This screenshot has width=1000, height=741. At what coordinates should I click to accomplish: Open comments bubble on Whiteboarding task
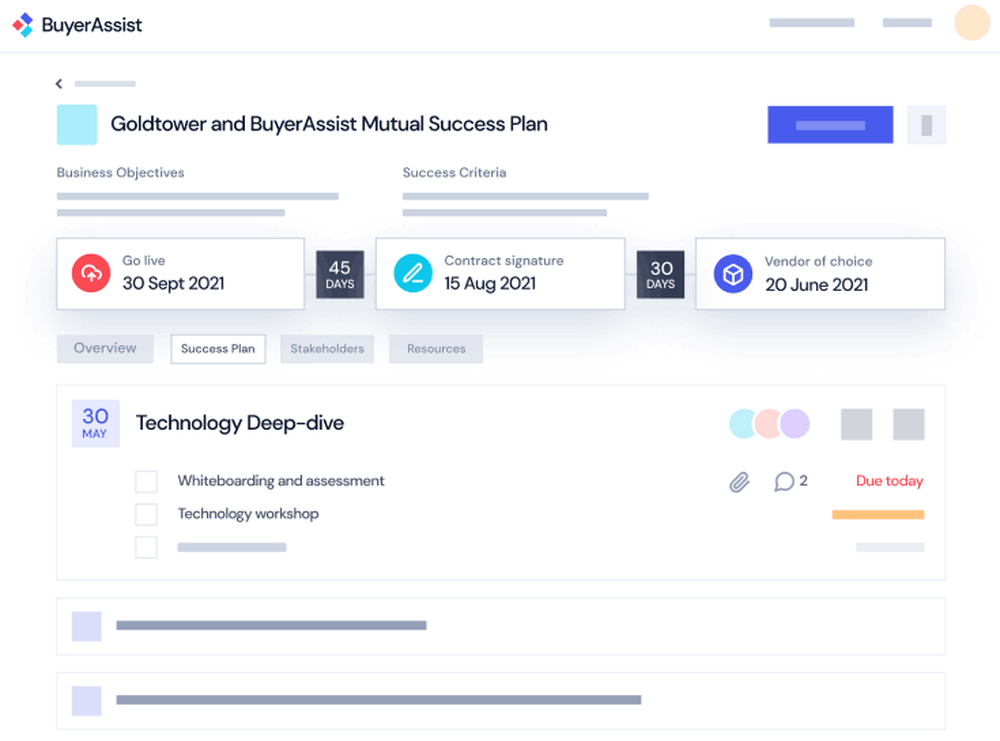tap(784, 481)
